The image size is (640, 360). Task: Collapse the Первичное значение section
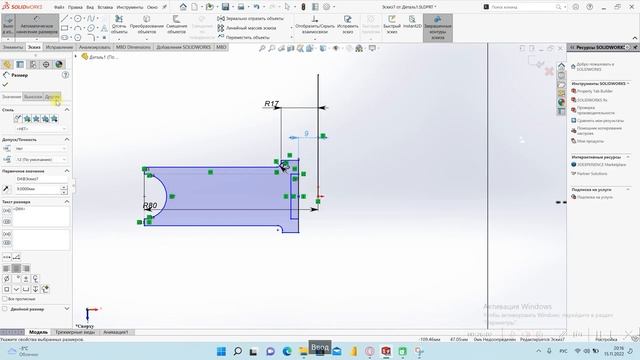pyautogui.click(x=67, y=171)
